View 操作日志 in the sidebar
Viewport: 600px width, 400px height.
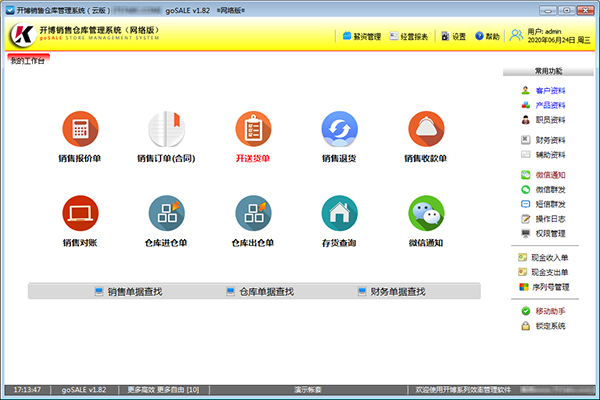[543, 219]
